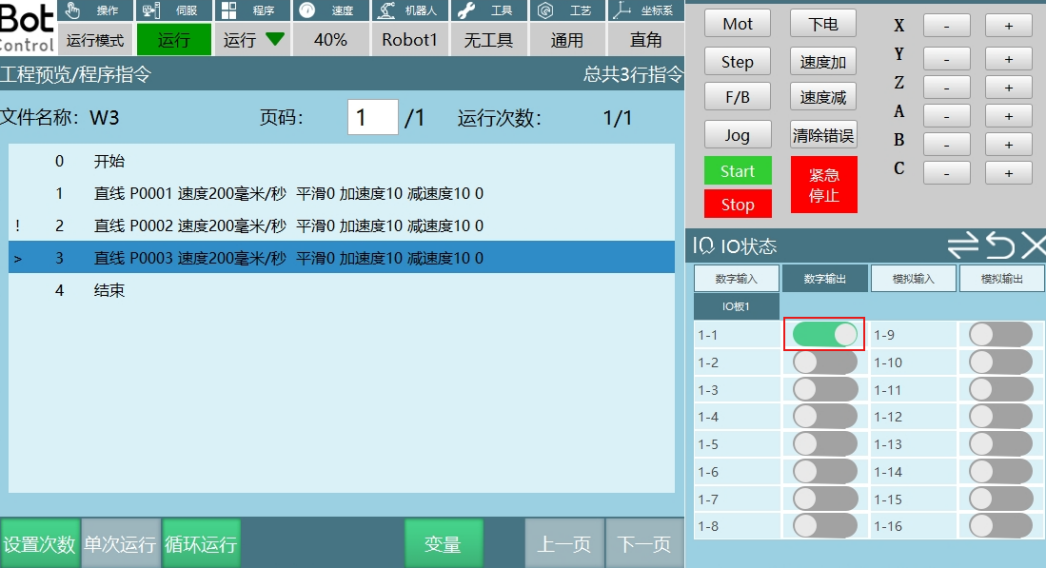Open the 工具 tool wrench icon
This screenshot has width=1046, height=568.
[x=466, y=10]
